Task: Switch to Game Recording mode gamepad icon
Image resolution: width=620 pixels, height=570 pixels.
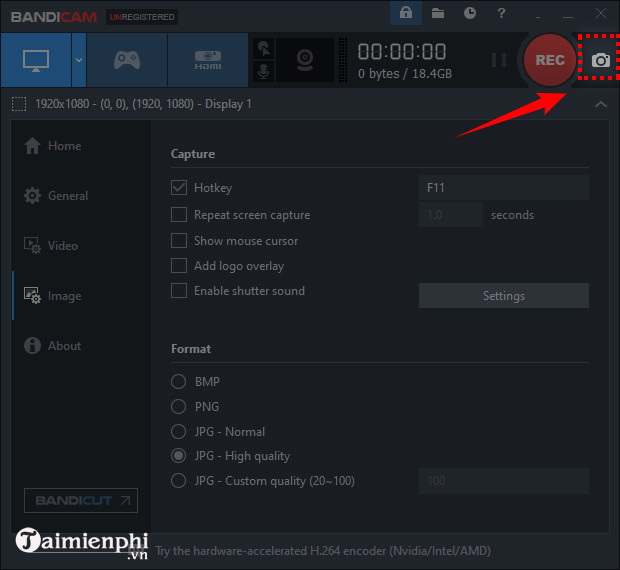Action: click(x=127, y=60)
